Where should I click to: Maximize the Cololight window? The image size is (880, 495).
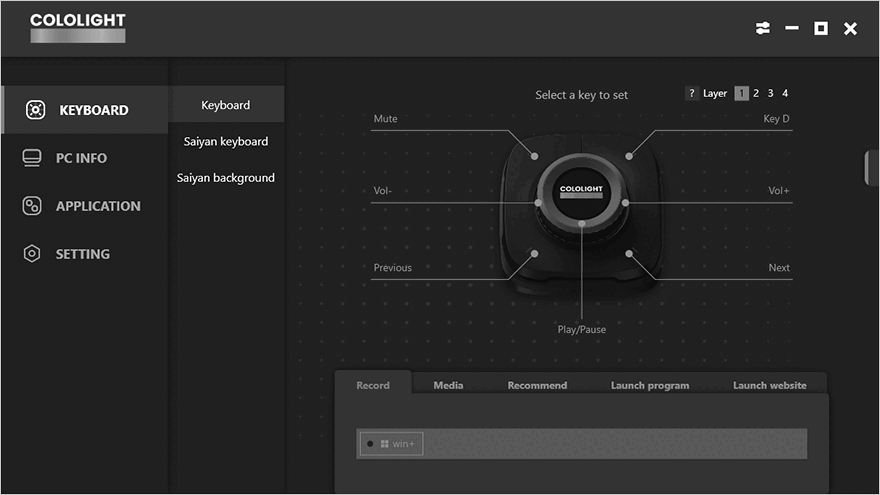click(x=821, y=28)
